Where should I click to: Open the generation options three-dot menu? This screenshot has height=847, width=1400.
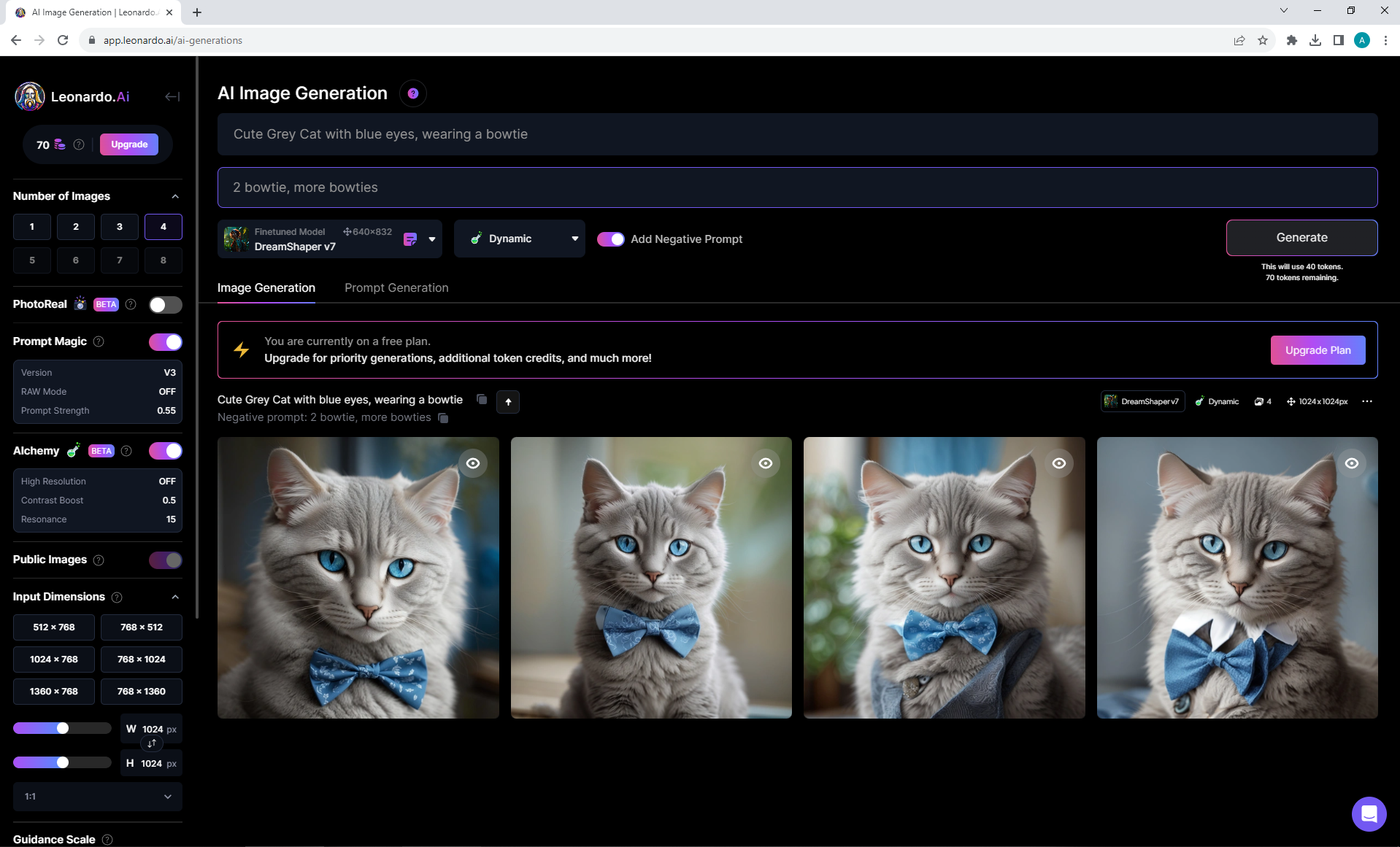1367,401
